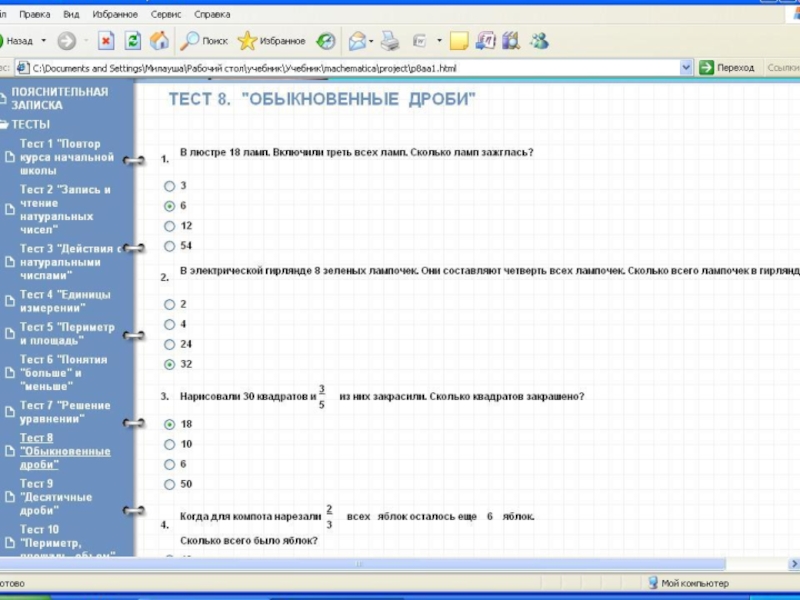Screen dimensions: 800x600
Task: Select answer 50 for question 3
Action: point(169,485)
